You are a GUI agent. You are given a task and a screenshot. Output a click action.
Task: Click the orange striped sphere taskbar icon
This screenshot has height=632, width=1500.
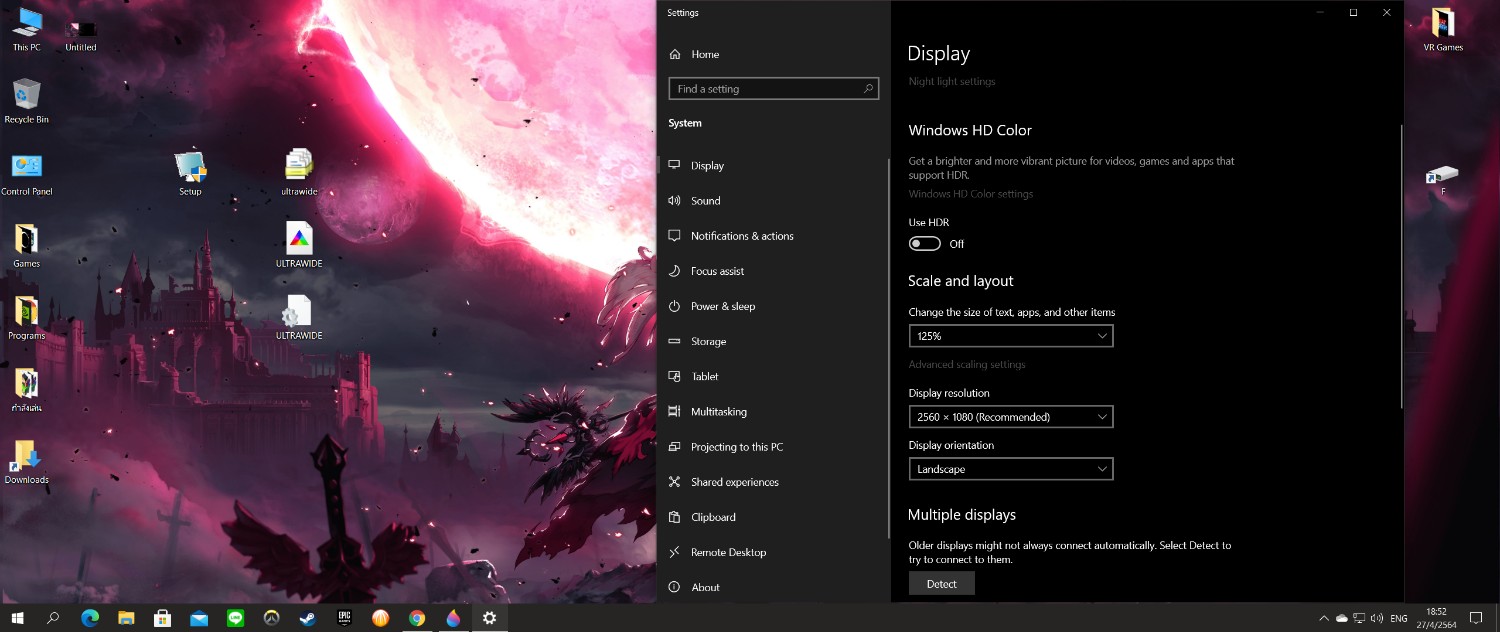[x=380, y=618]
